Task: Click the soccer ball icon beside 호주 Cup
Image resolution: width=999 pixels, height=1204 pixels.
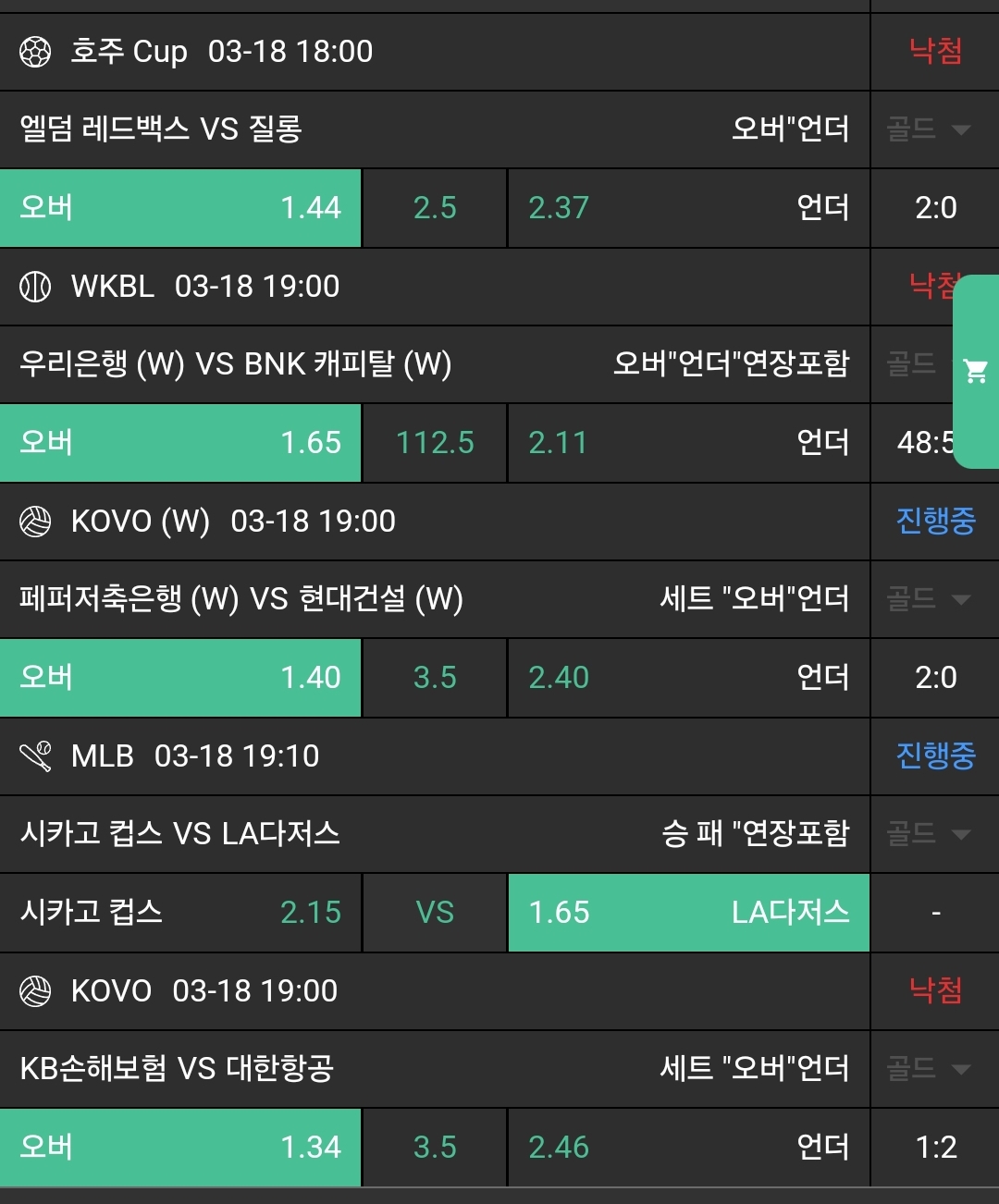Action: click(35, 52)
